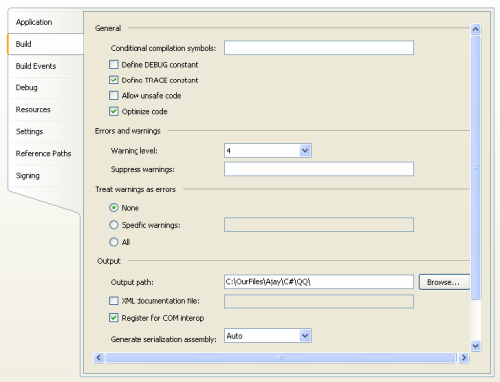Open the Debug tab

[x=45, y=88]
